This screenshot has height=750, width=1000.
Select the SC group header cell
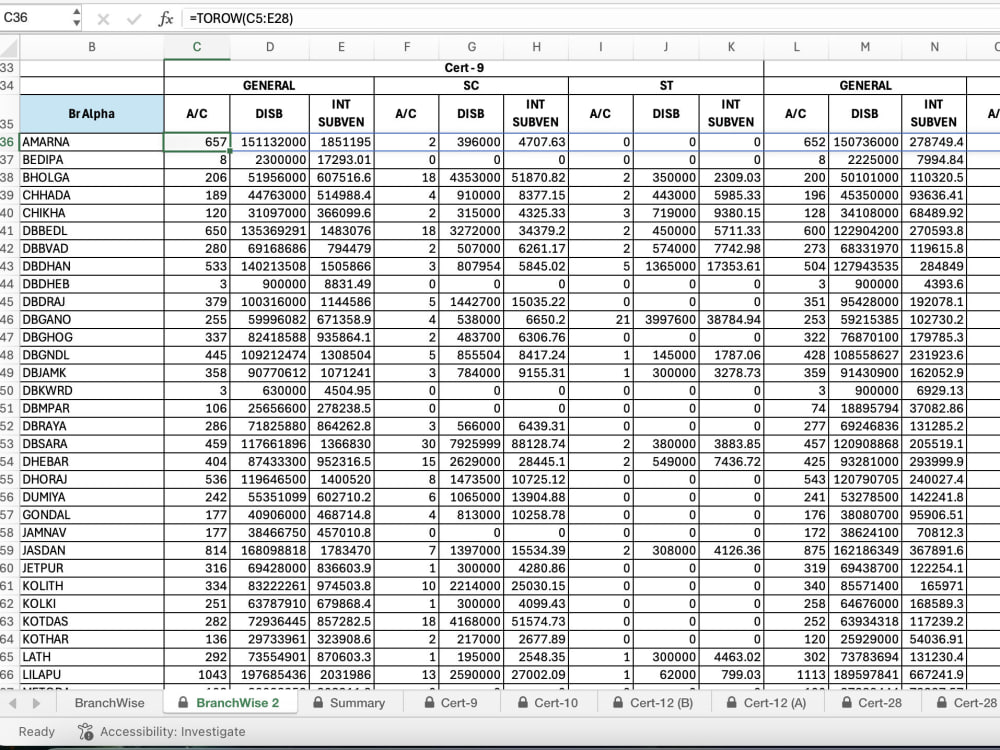coord(471,85)
